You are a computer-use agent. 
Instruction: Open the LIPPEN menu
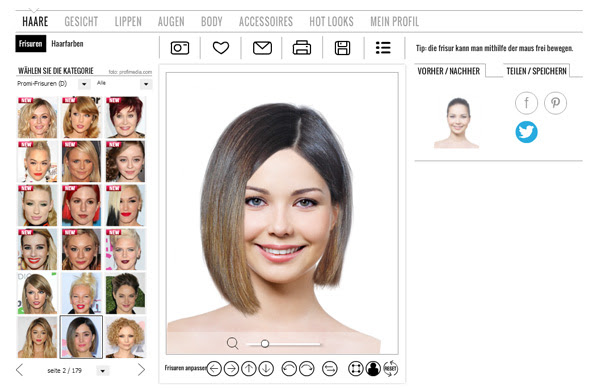pos(128,21)
